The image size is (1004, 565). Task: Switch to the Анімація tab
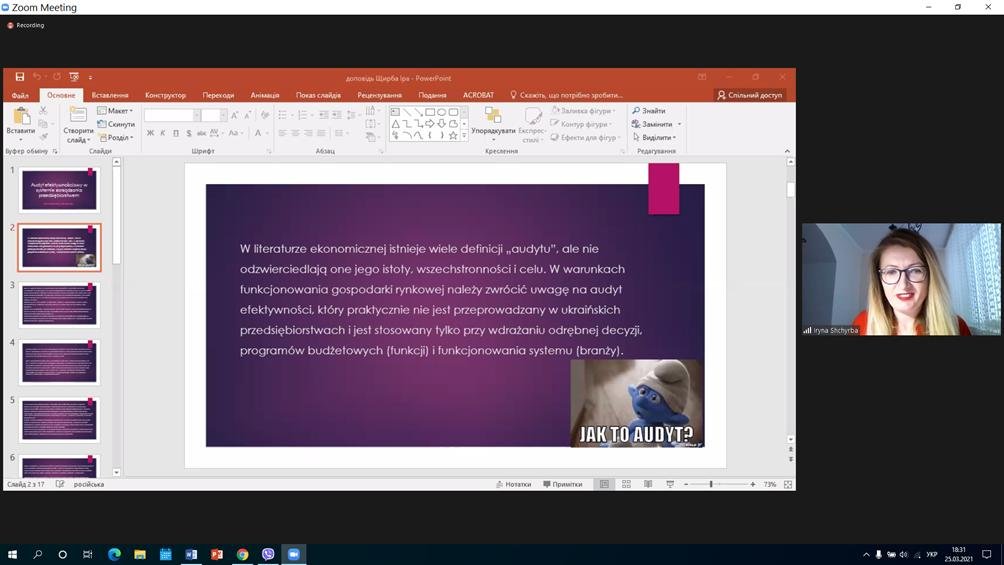264,95
